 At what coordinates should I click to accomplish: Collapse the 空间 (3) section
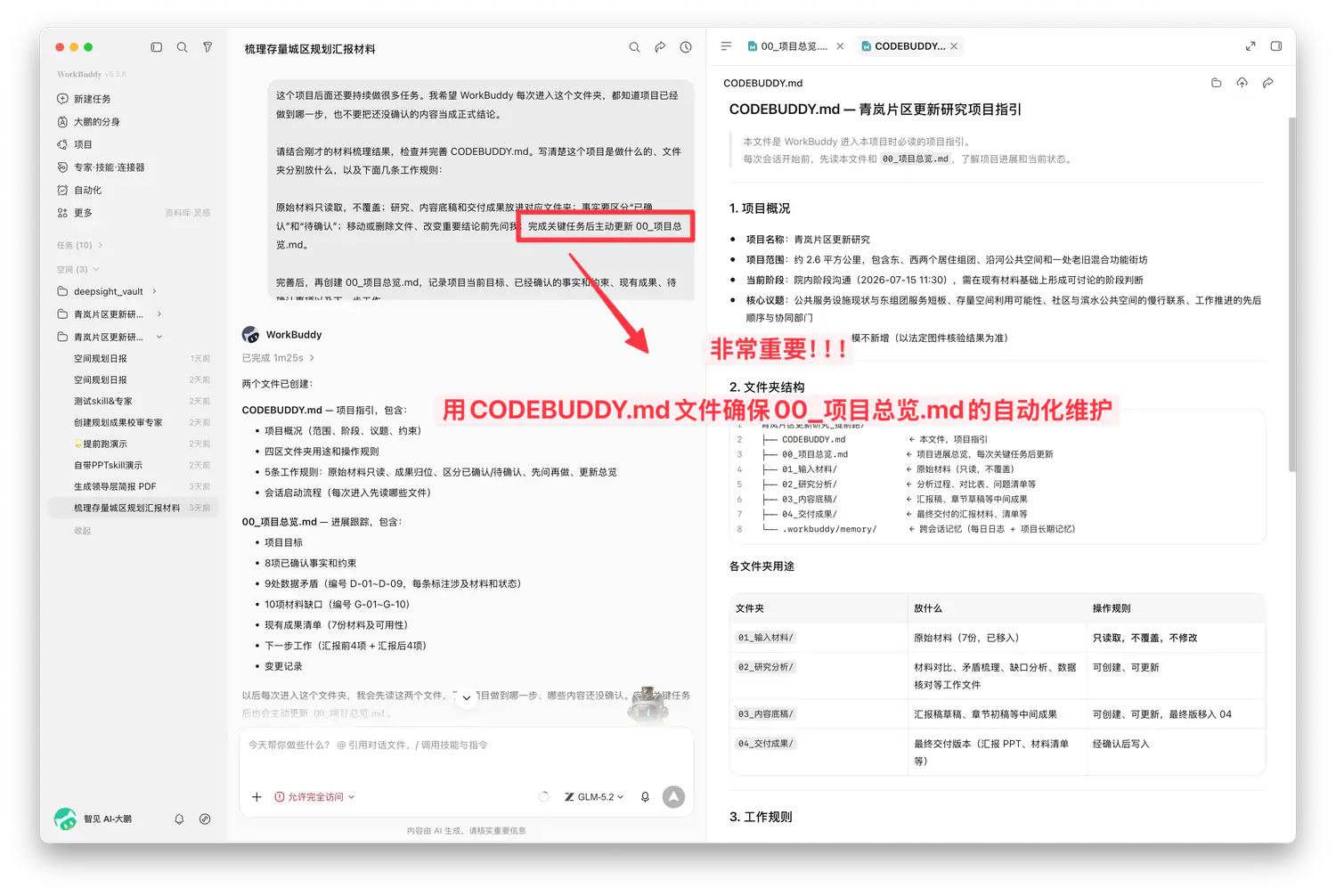pyautogui.click(x=77, y=269)
